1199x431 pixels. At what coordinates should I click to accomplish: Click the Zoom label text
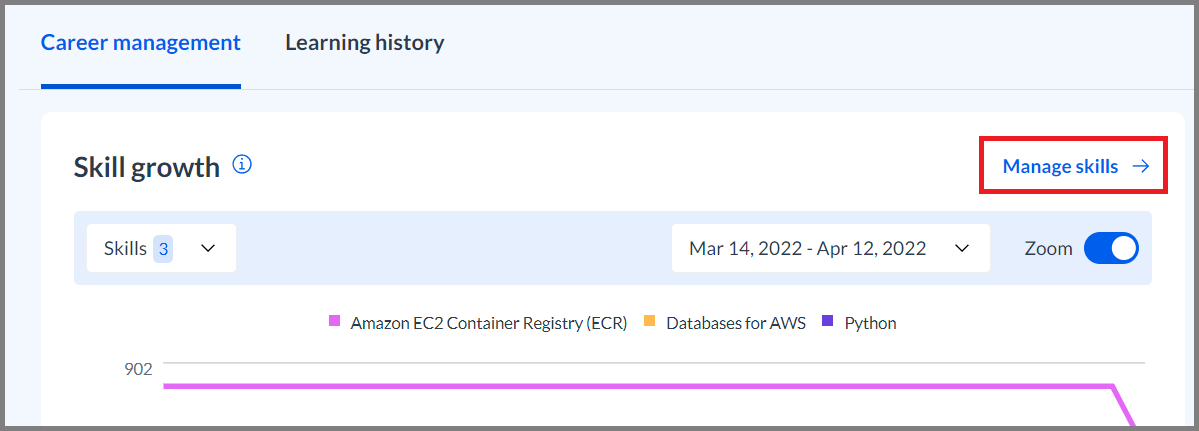point(1048,249)
